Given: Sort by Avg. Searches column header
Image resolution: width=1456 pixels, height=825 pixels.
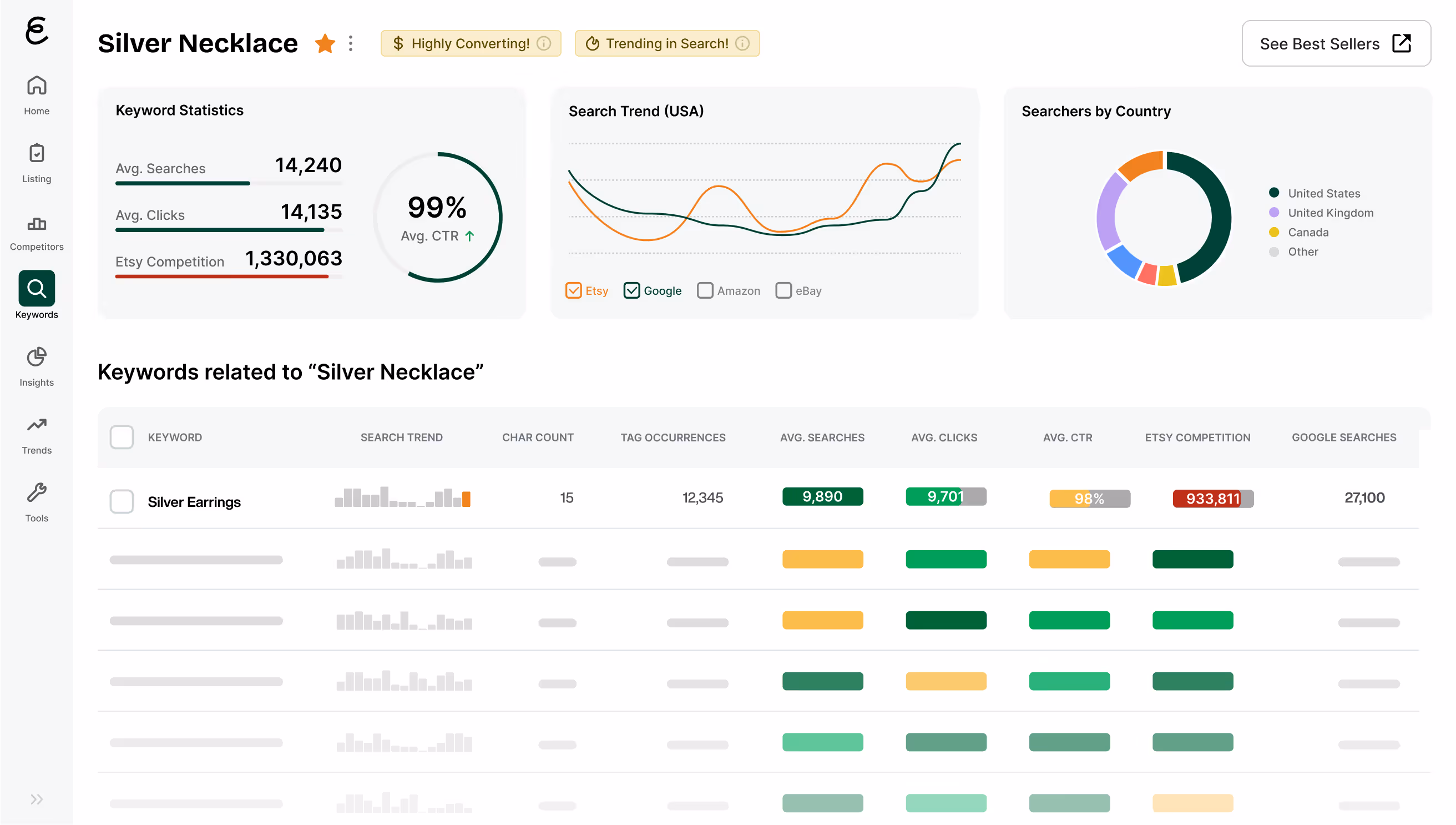Looking at the screenshot, I should tap(822, 437).
